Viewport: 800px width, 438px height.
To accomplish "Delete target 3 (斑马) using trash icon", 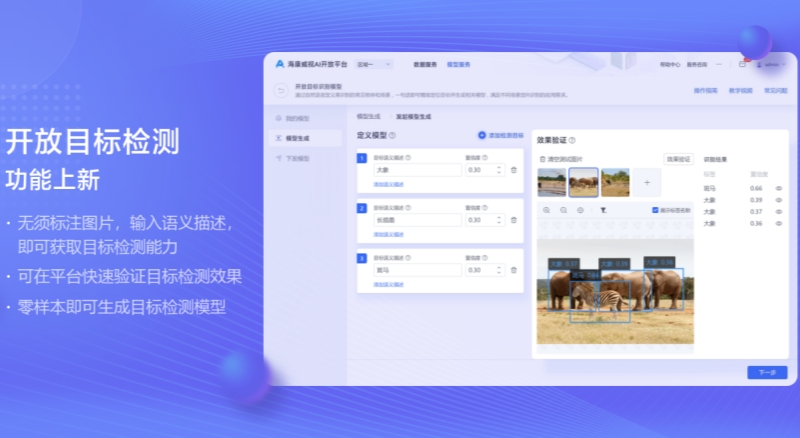I will (x=514, y=270).
